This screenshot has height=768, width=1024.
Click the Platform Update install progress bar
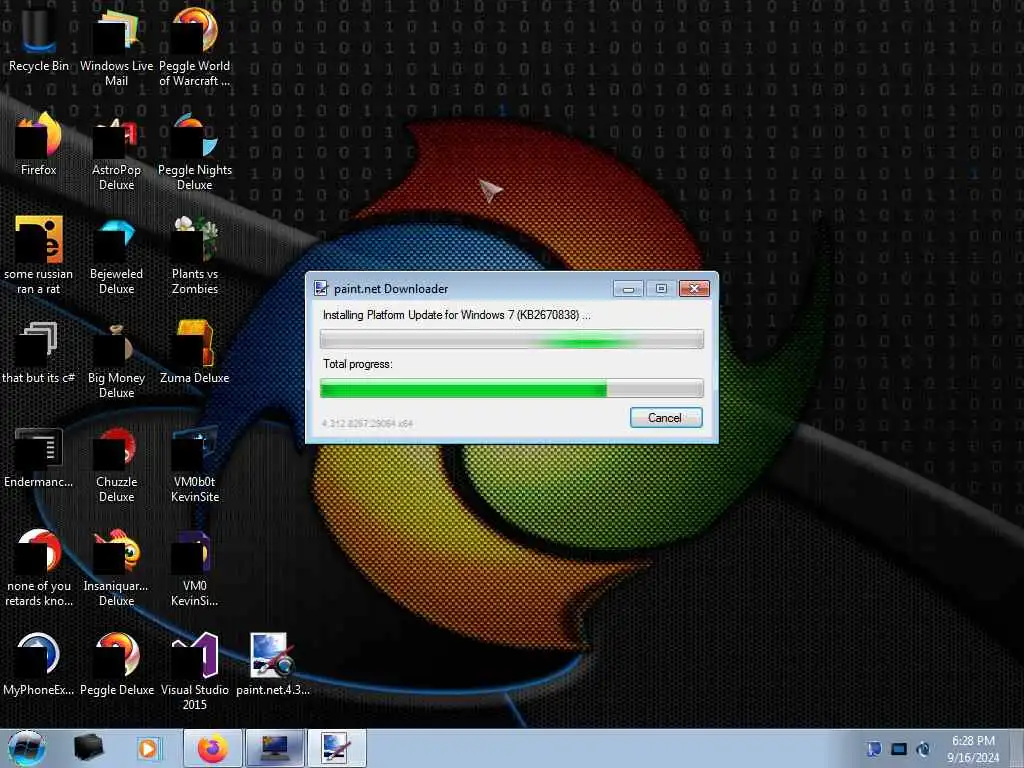[x=511, y=339]
